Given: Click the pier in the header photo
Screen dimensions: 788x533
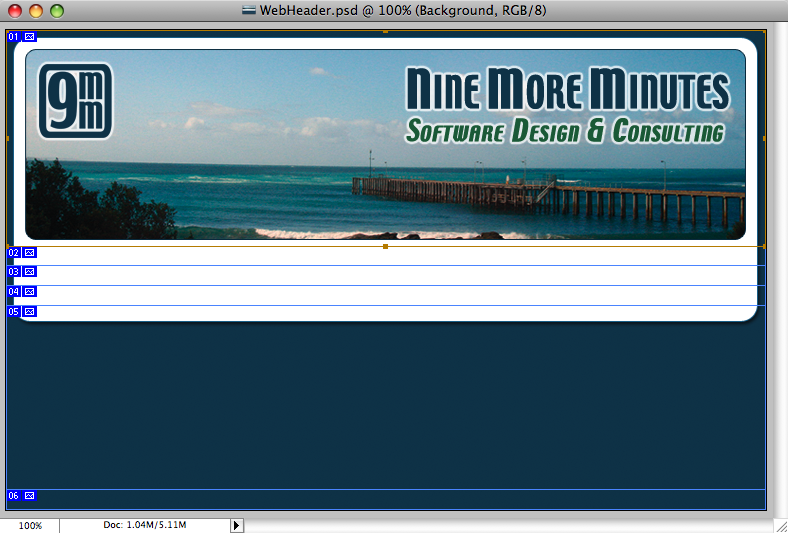Looking at the screenshot, I should tap(548, 197).
